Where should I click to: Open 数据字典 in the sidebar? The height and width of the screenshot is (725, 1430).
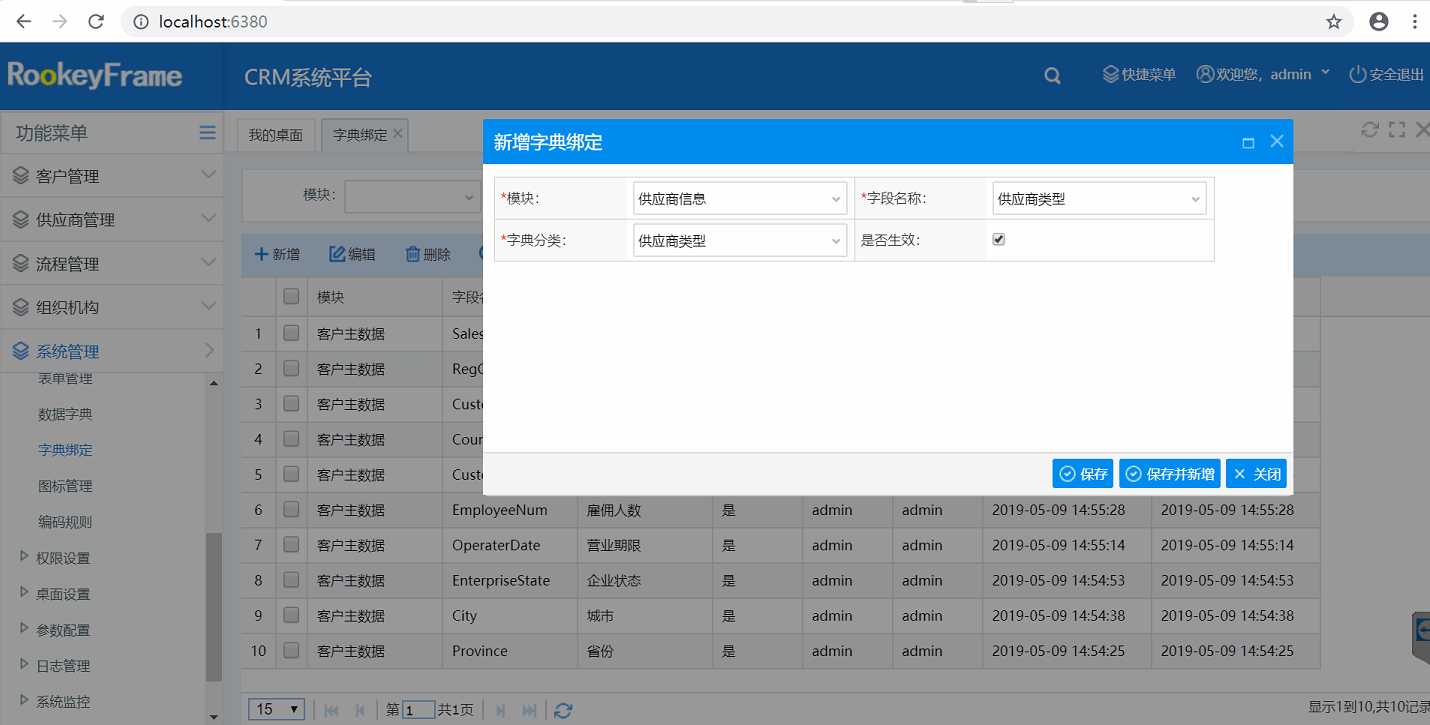tap(65, 414)
